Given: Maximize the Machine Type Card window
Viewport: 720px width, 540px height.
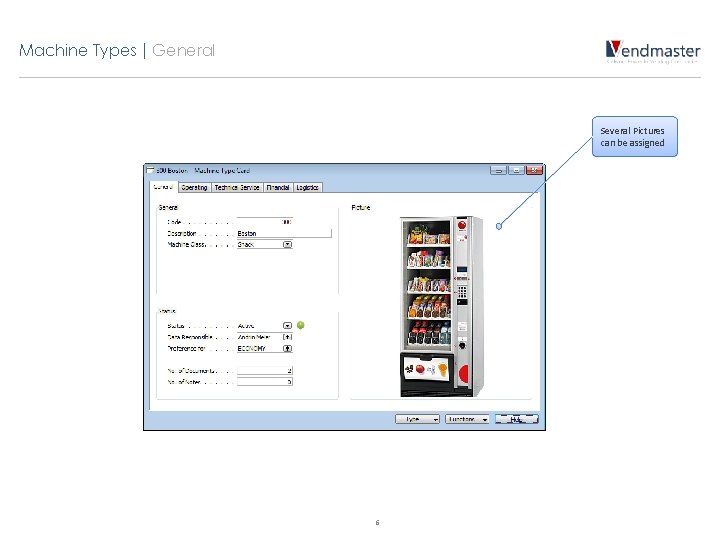Looking at the screenshot, I should coord(516,170).
